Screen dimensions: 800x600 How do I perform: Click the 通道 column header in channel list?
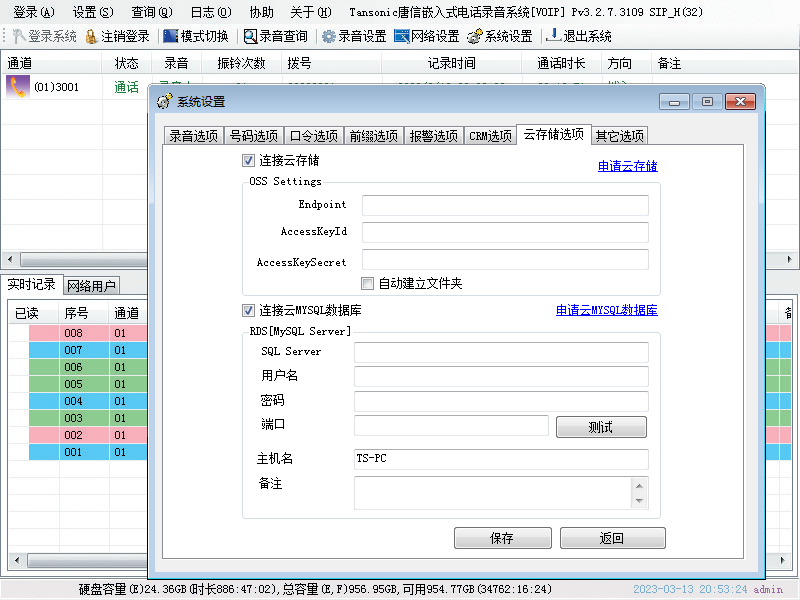(x=51, y=63)
